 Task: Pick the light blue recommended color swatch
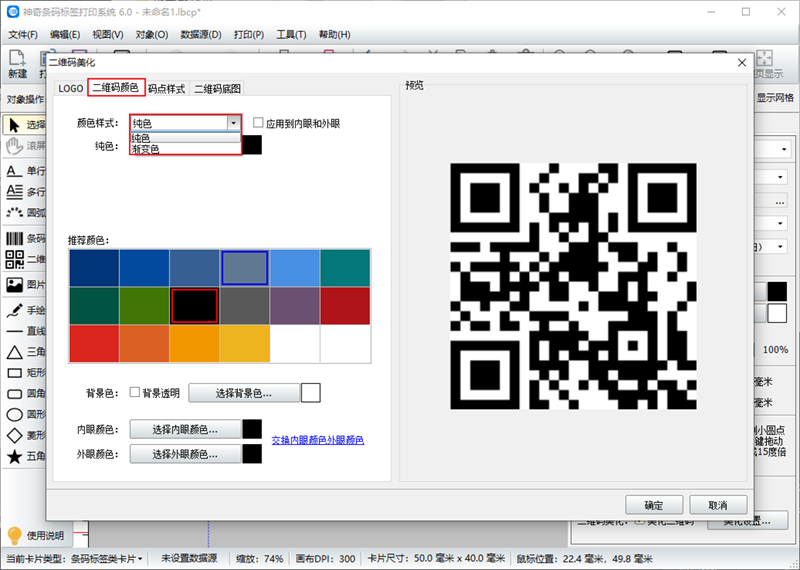295,268
